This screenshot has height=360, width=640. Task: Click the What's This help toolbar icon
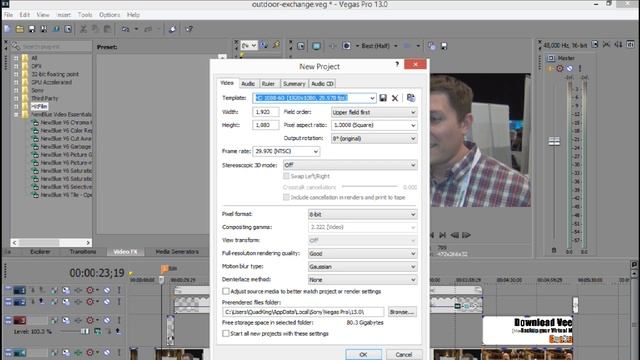pos(189,29)
